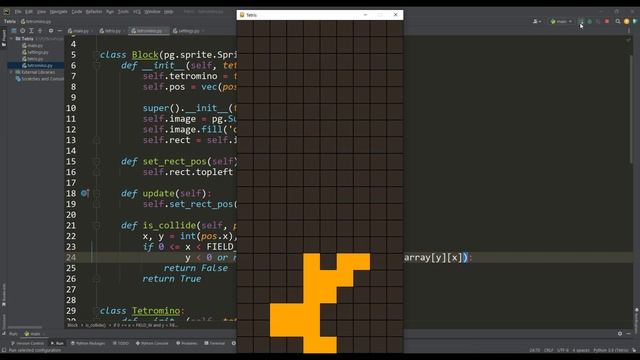Screen dimensions: 640x360
Task: Click tetromino.py breadcrumb in navigation bar
Action: [36, 21]
